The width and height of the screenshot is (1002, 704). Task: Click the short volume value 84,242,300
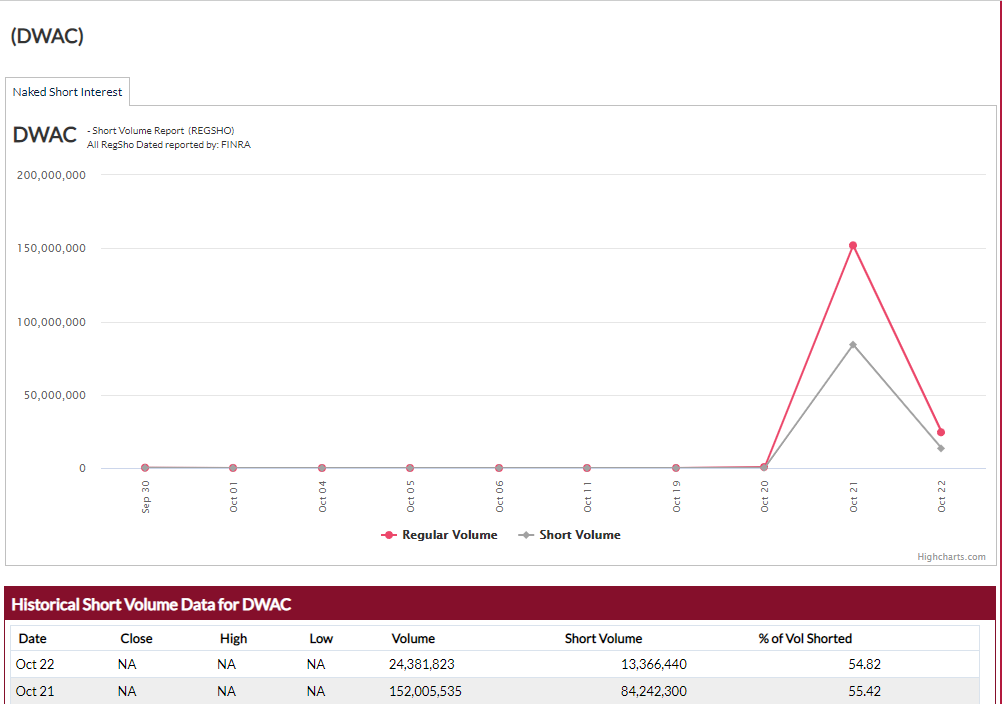click(654, 691)
